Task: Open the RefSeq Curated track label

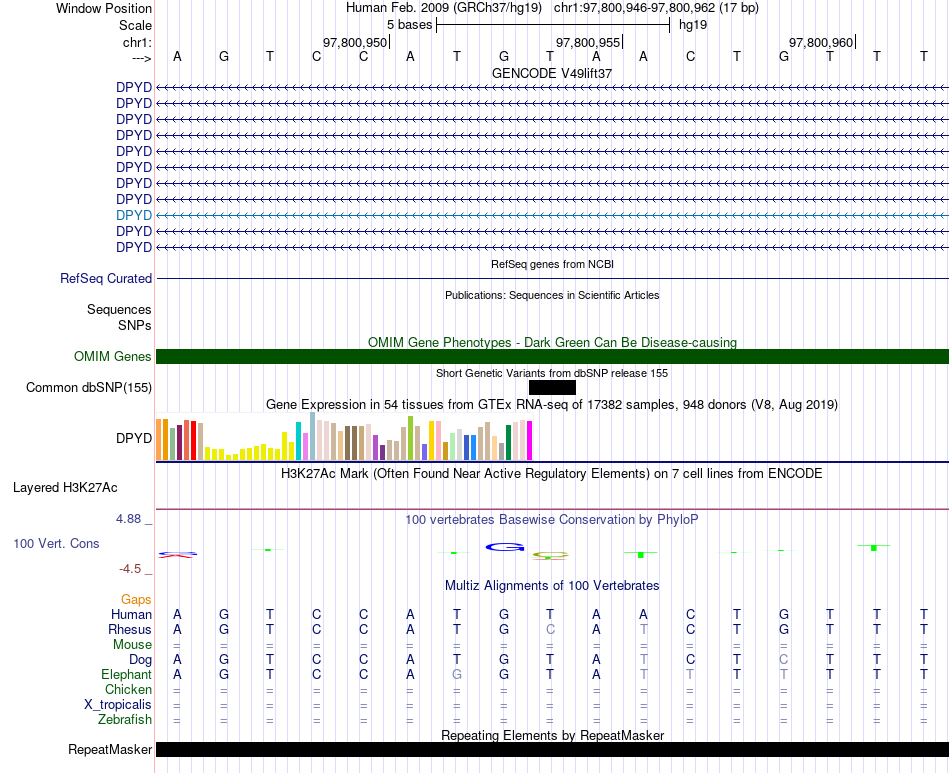Action: pos(106,279)
